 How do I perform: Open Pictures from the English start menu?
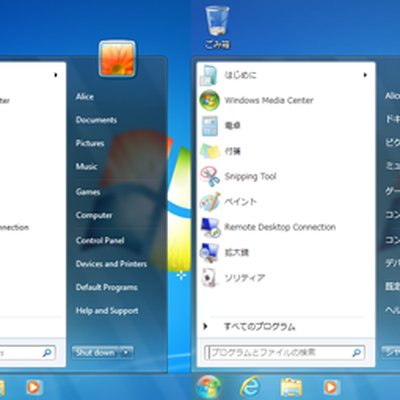point(90,143)
